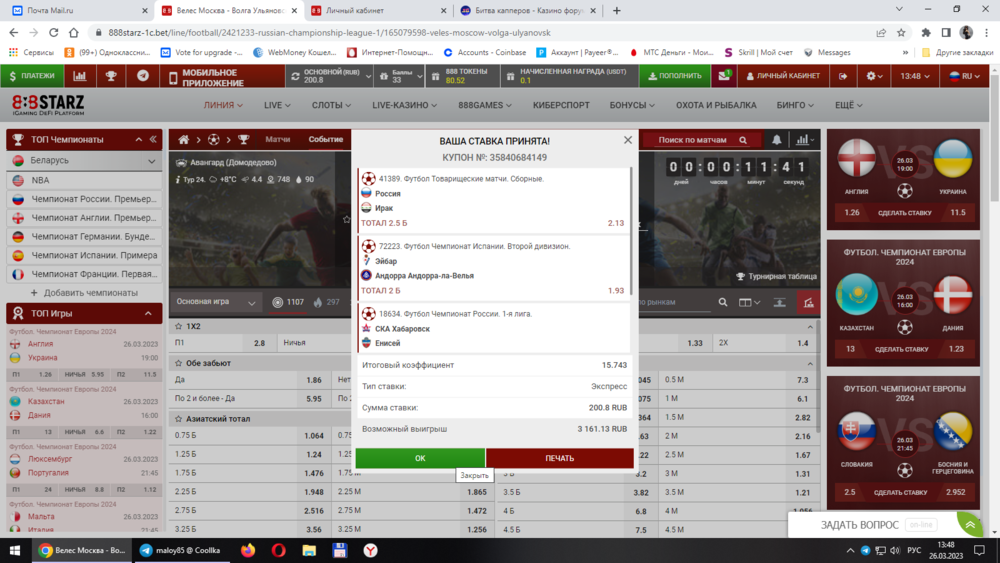Image resolution: width=1000 pixels, height=563 pixels.
Task: Open ЛИЧНЫЙ КАБИНЕТ account link
Action: pyautogui.click(x=783, y=76)
